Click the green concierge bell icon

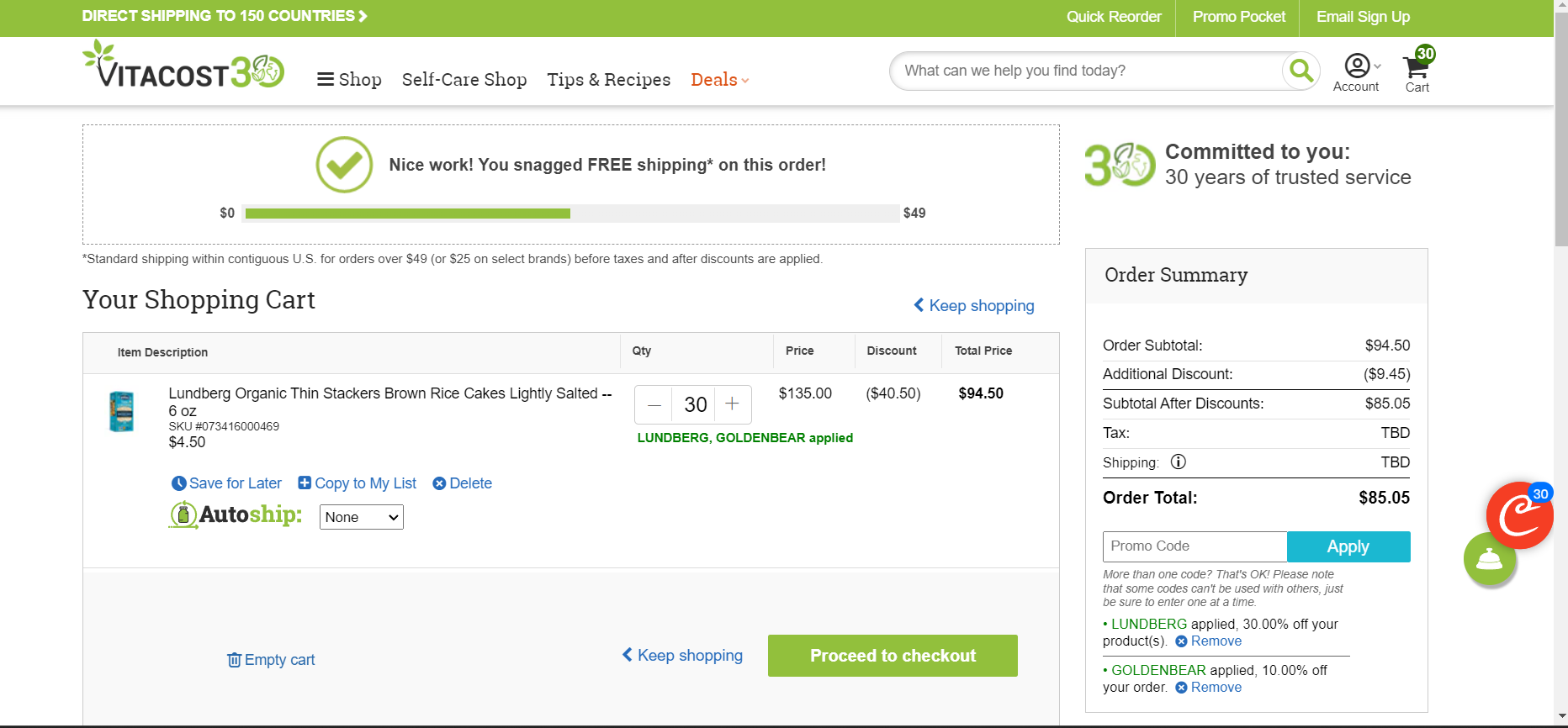click(1490, 559)
